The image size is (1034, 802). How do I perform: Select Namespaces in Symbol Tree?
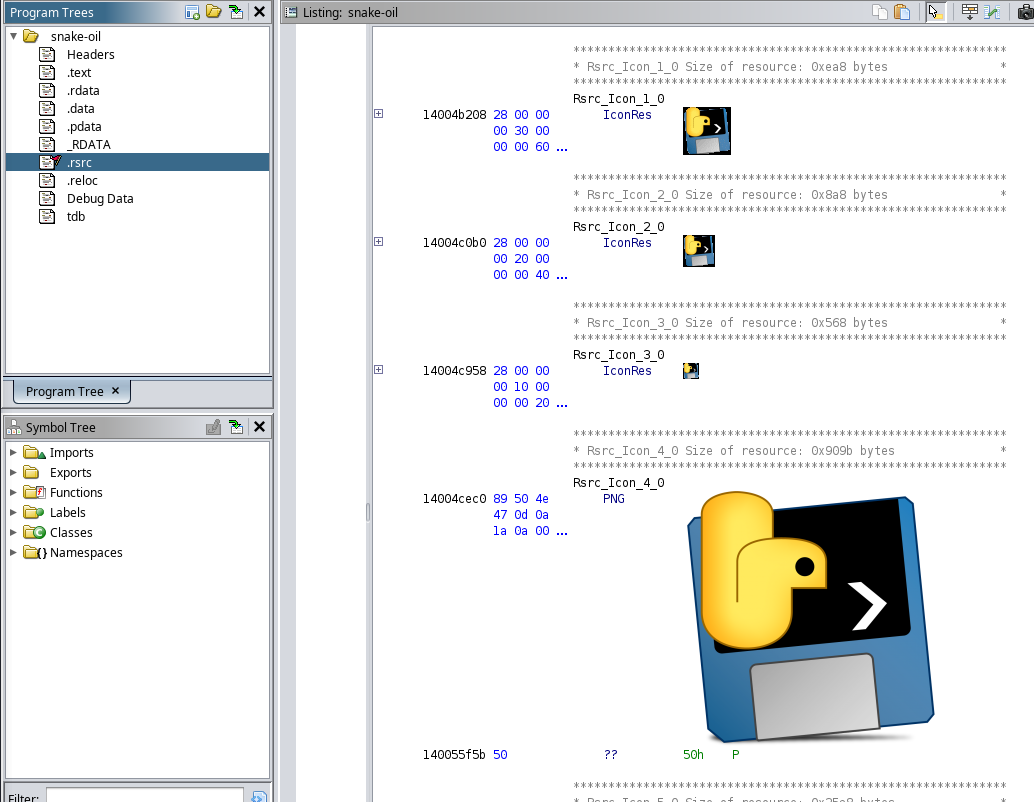[86, 552]
